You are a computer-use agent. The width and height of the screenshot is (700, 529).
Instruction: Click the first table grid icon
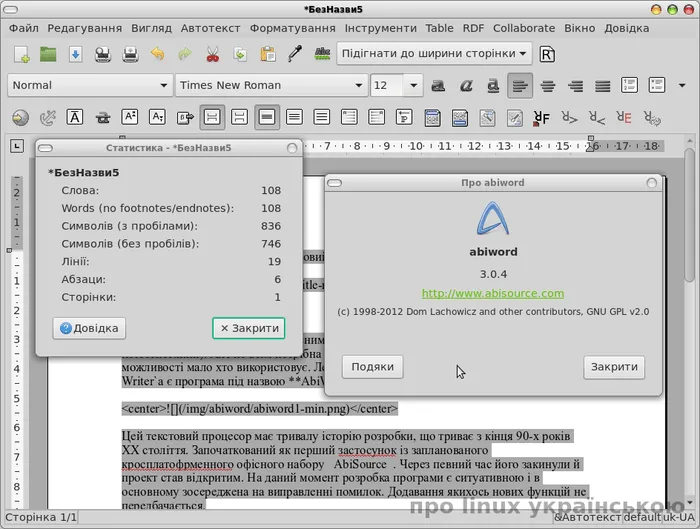pyautogui.click(x=432, y=118)
